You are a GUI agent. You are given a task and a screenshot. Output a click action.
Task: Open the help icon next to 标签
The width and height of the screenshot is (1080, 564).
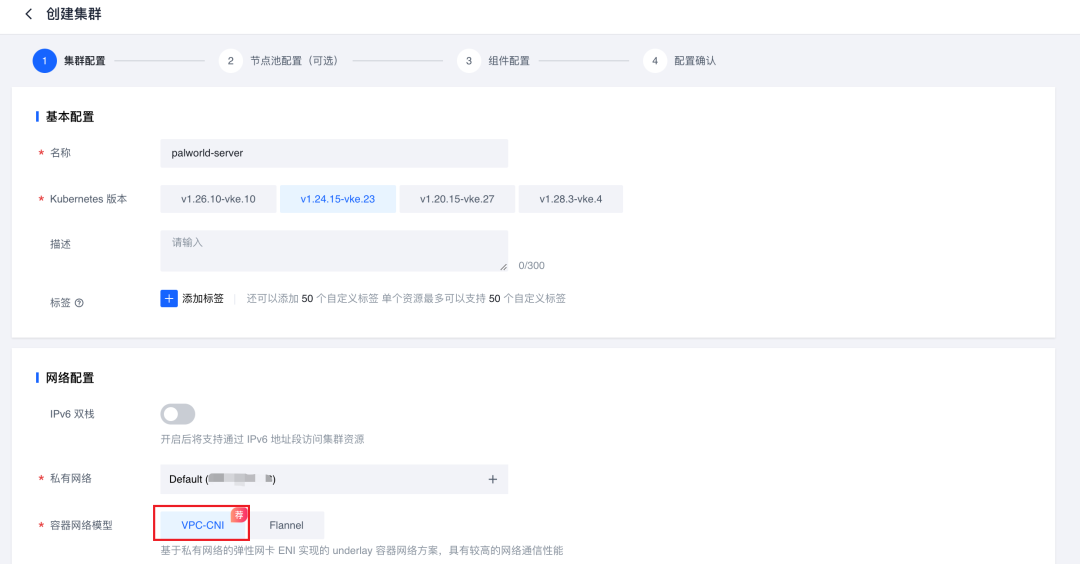79,303
